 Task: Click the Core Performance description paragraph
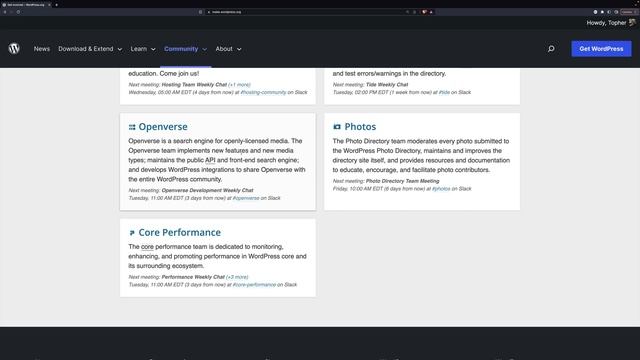tap(217, 256)
